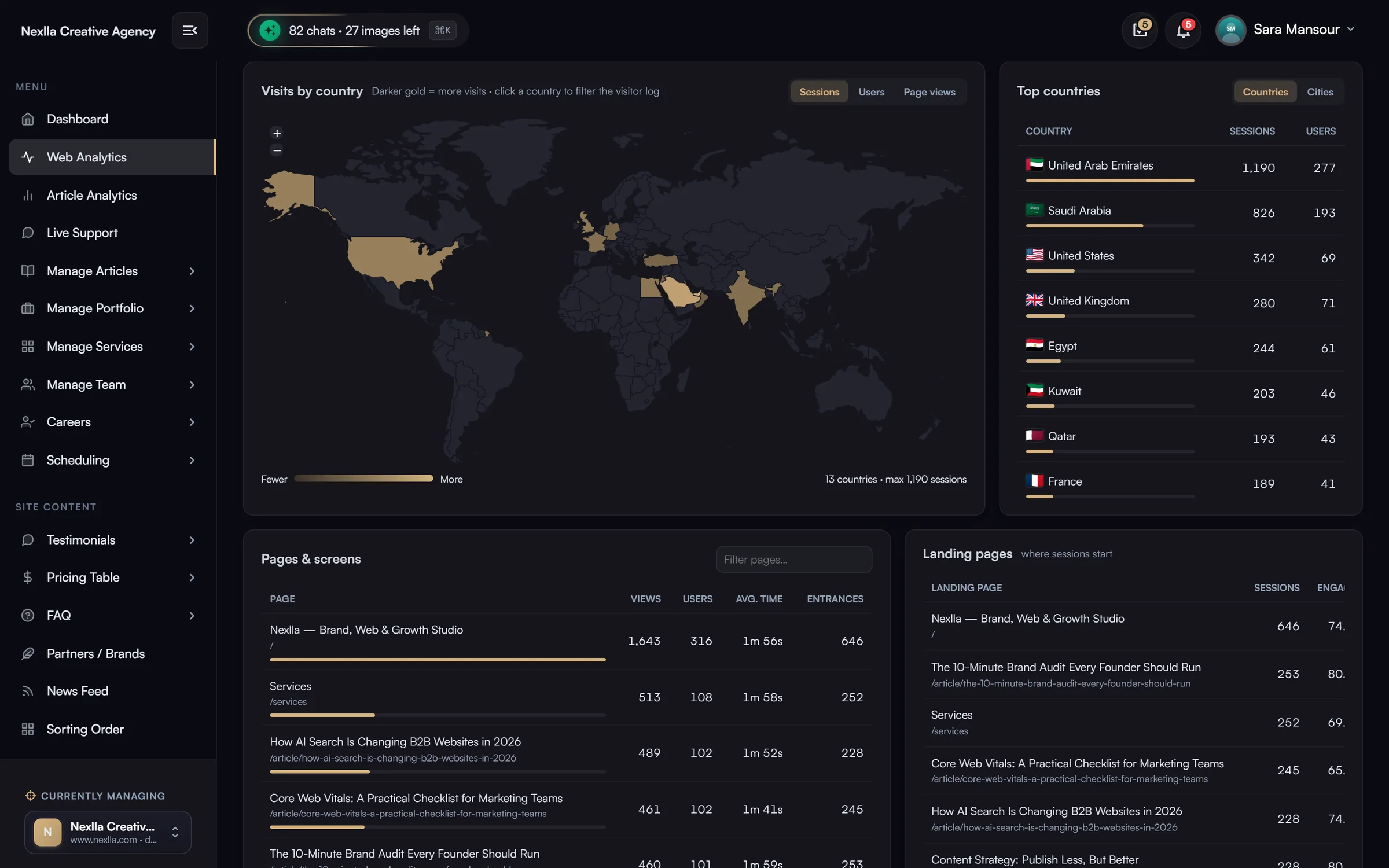This screenshot has width=1389, height=868.
Task: Click the United Arab Emirates flag icon
Action: pyautogui.click(x=1034, y=165)
